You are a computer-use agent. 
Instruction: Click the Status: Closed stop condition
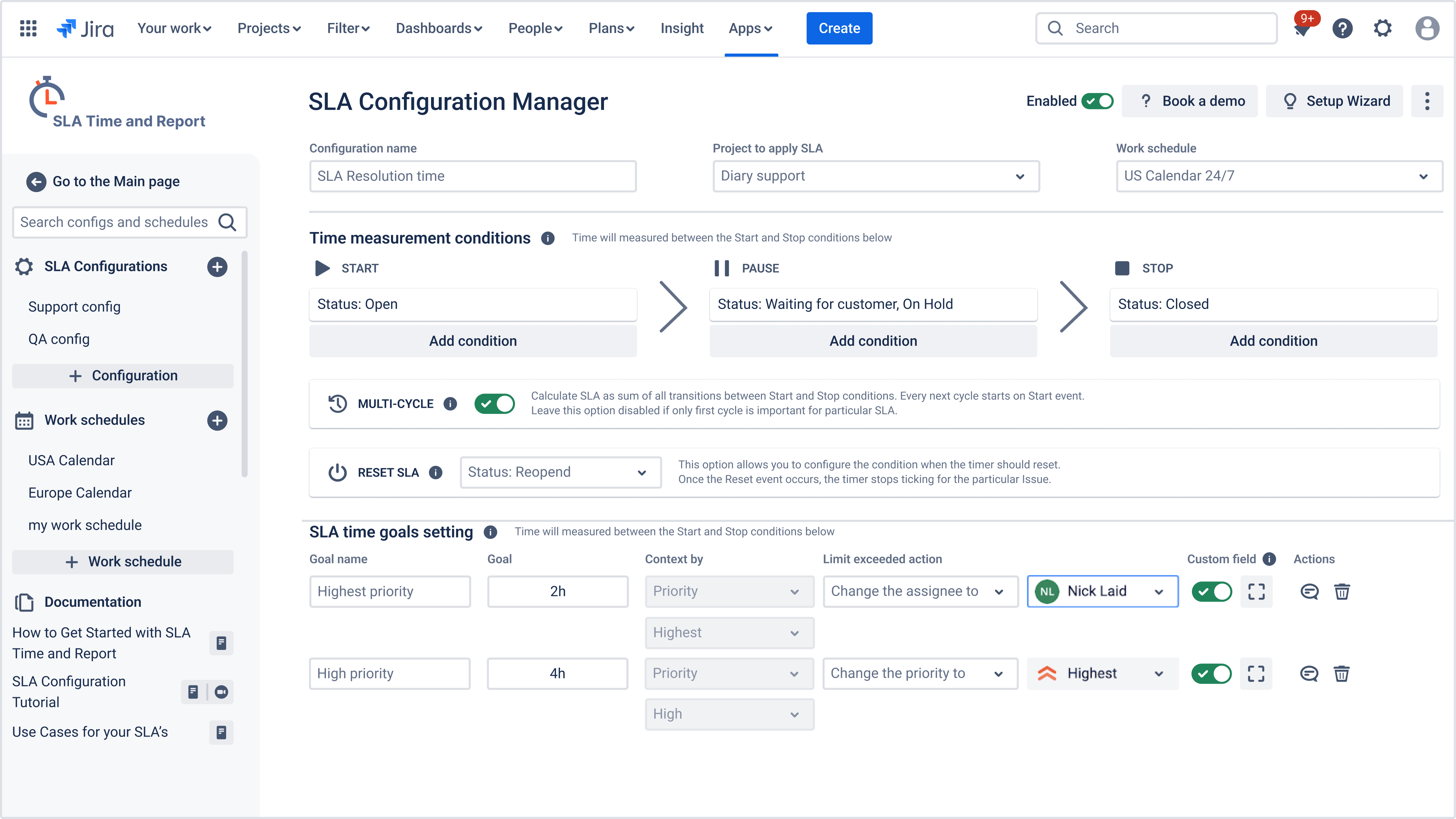pos(1273,305)
